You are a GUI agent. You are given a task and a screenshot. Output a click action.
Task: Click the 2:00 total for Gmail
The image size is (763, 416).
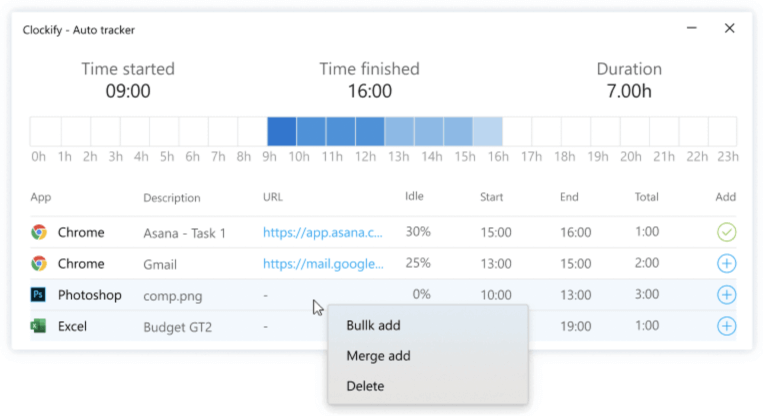647,263
